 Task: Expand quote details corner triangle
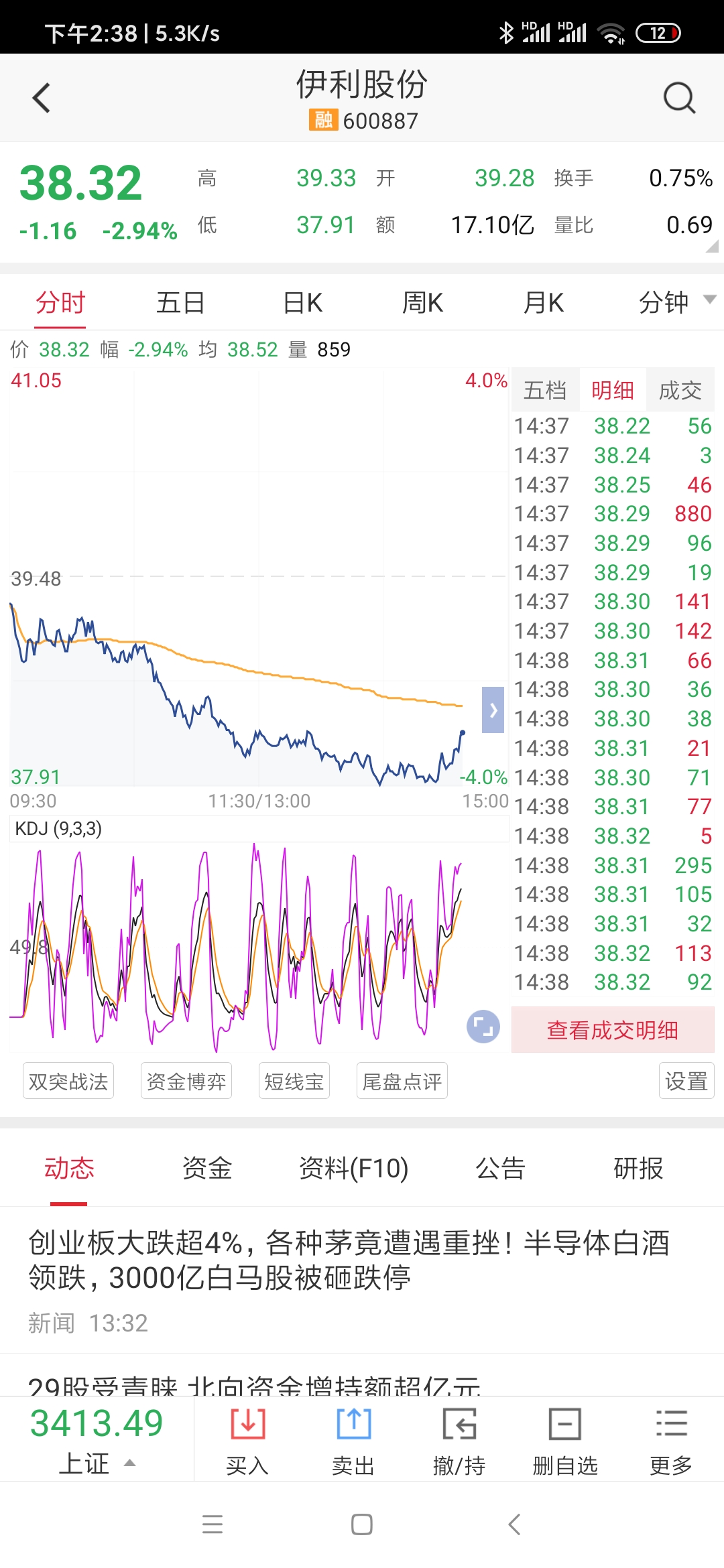[x=712, y=246]
